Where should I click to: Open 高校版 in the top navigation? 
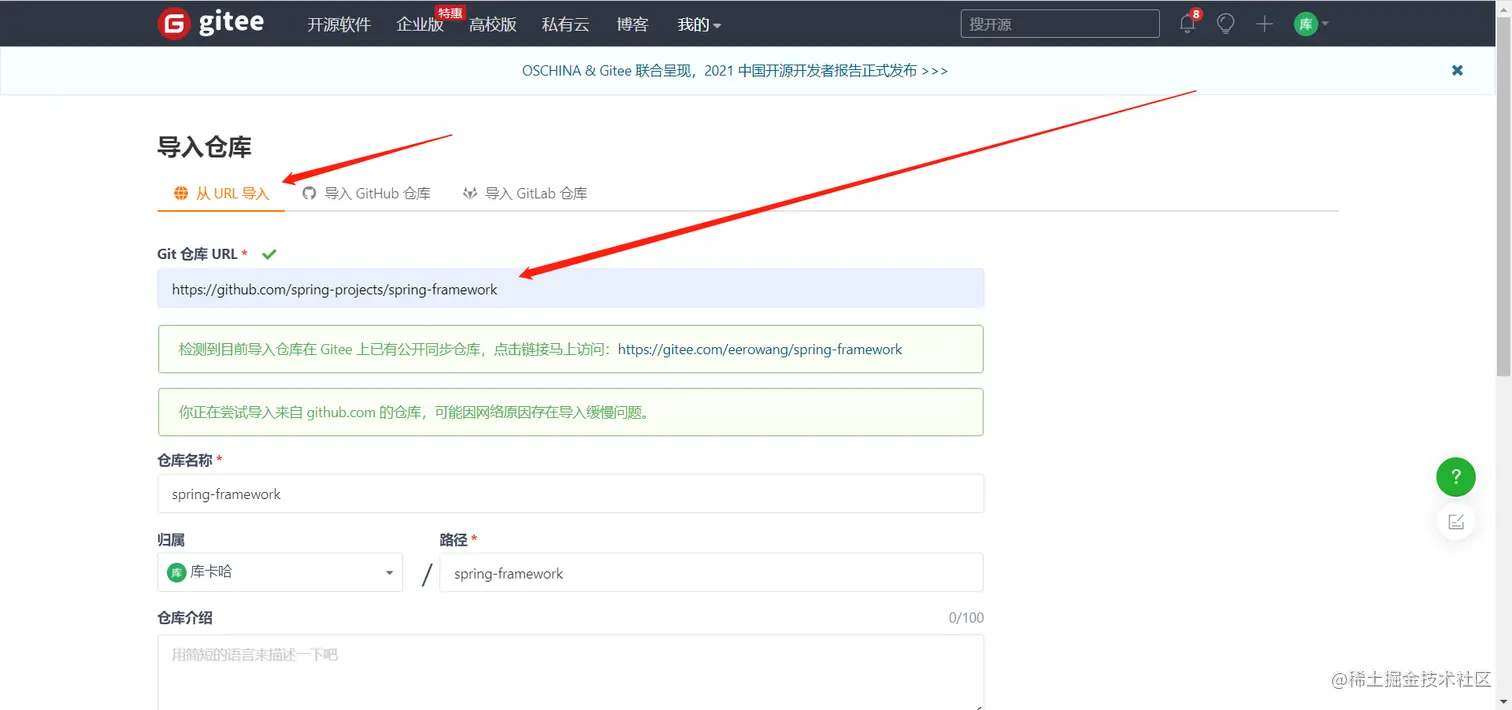pyautogui.click(x=493, y=25)
